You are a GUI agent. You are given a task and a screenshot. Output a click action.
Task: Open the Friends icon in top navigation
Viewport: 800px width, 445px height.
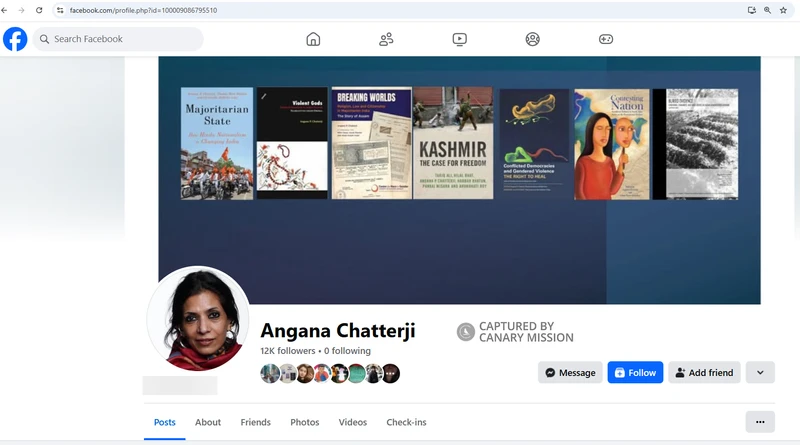(386, 39)
